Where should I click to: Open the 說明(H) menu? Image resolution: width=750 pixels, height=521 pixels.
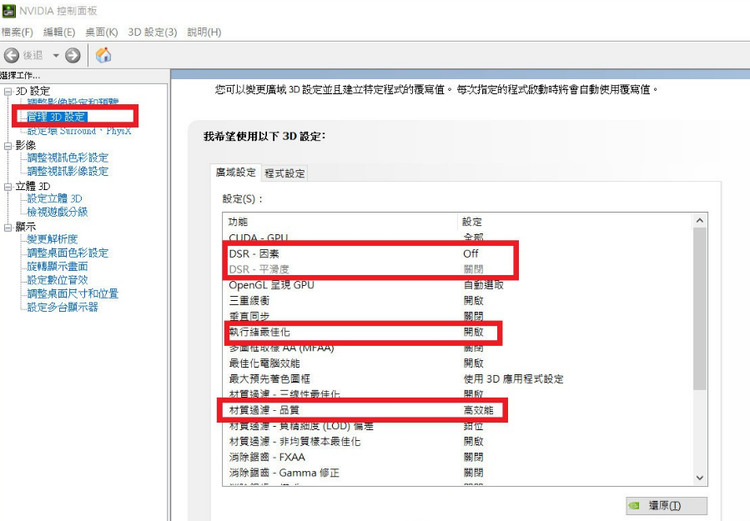pyautogui.click(x=204, y=32)
